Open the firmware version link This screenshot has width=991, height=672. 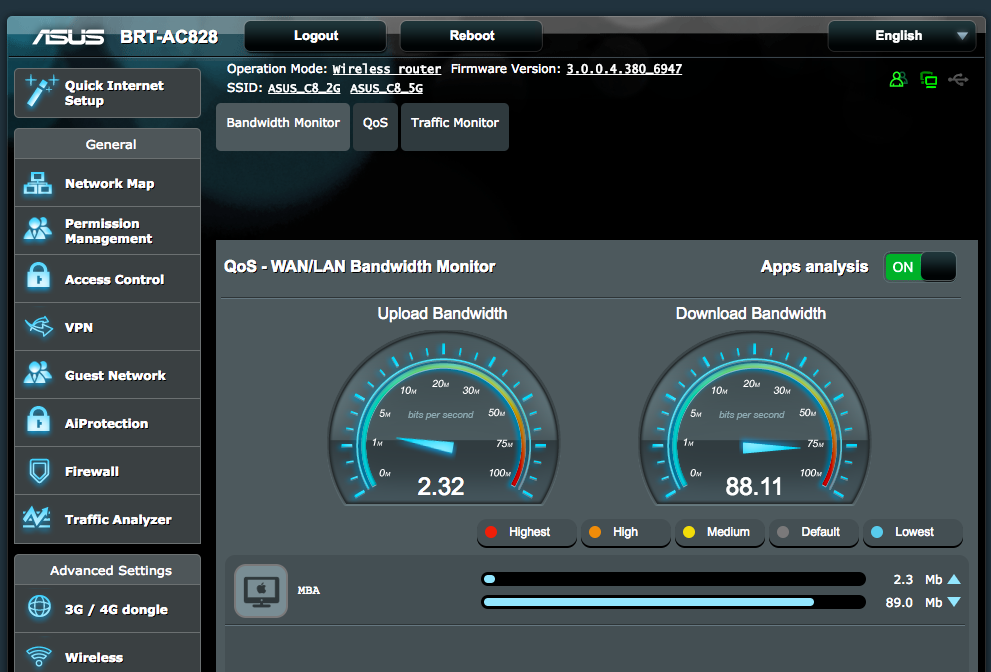click(624, 69)
